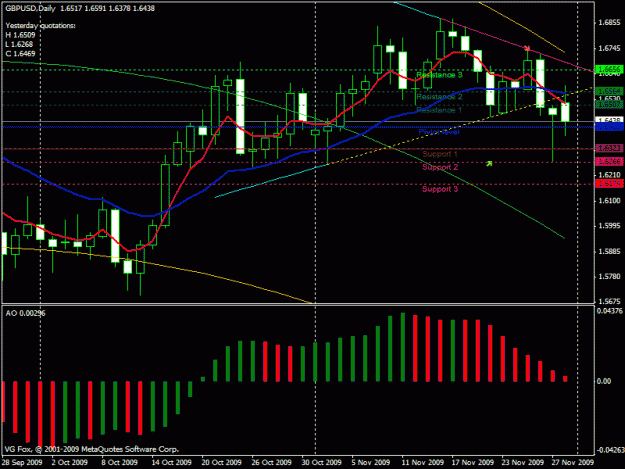This screenshot has width=625, height=469.
Task: Click the -0.04263 AO scale value
Action: pos(610,450)
